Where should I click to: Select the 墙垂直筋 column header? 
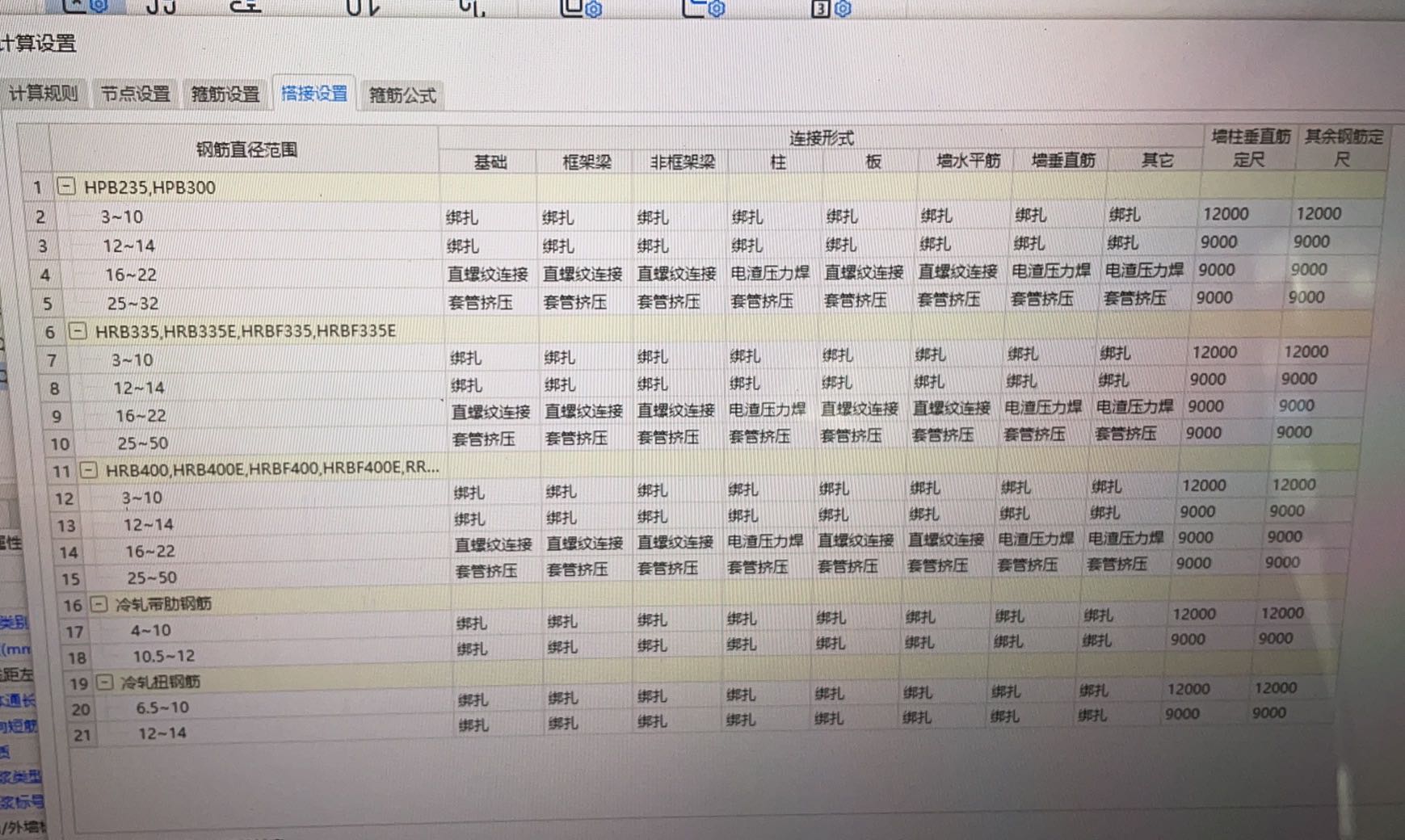click(1063, 161)
